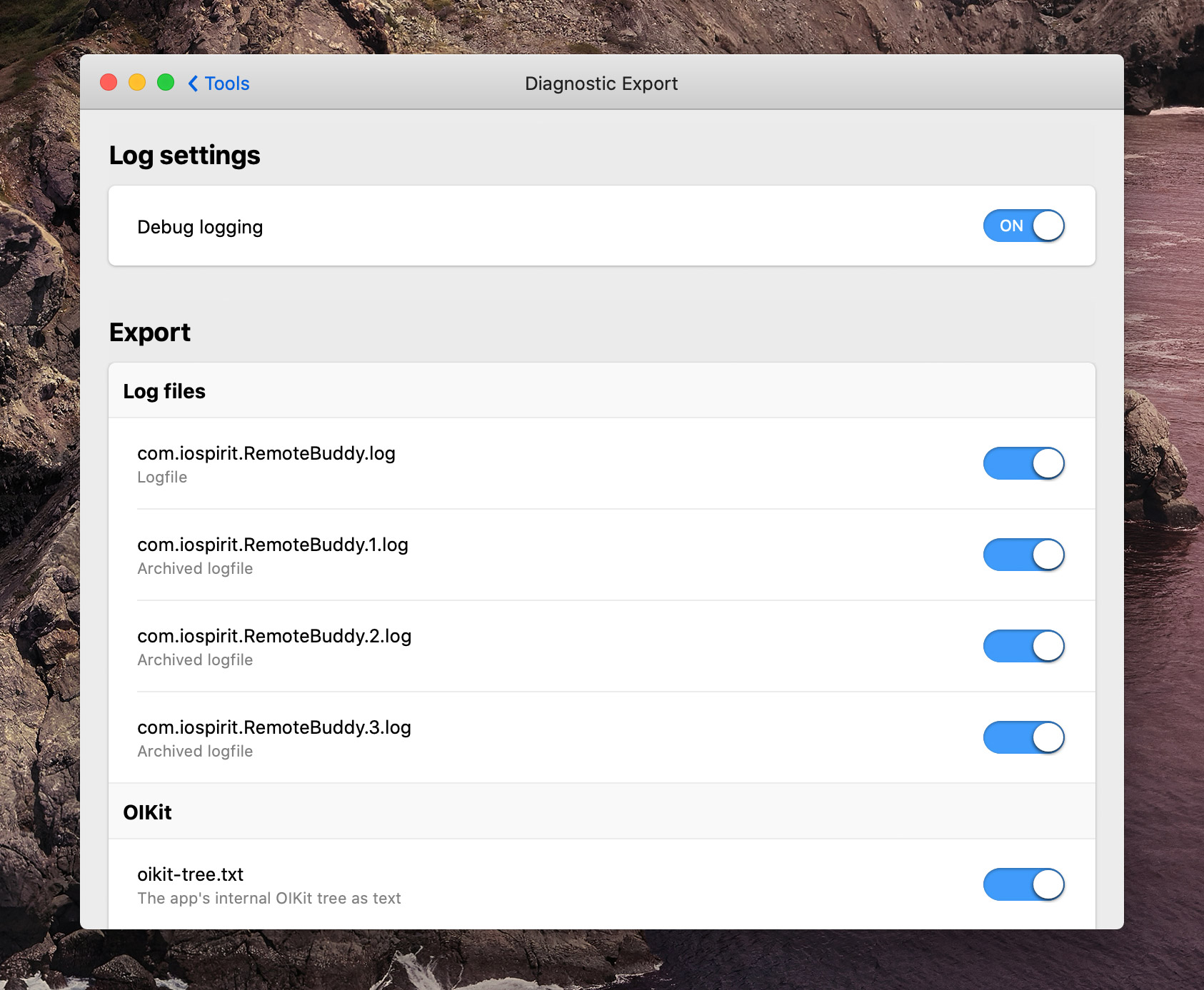Turn off the Debug logging switch

tap(1023, 226)
